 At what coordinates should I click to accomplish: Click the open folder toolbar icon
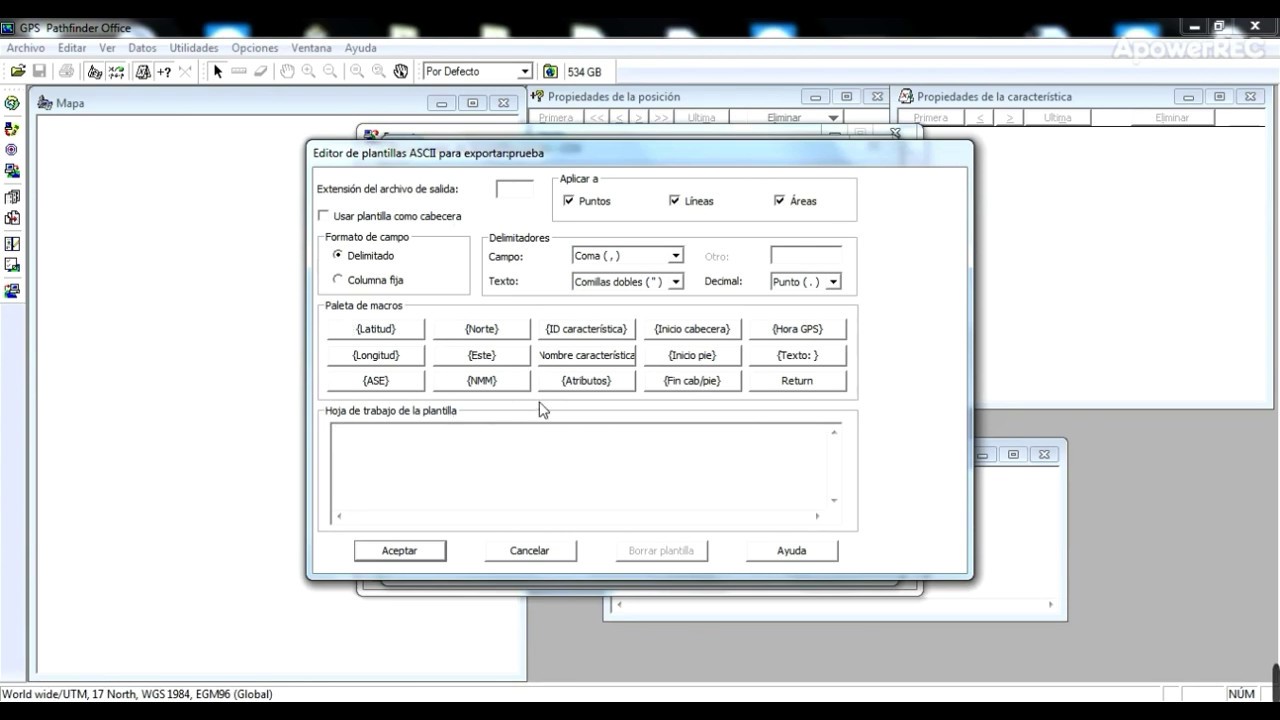pyautogui.click(x=18, y=71)
